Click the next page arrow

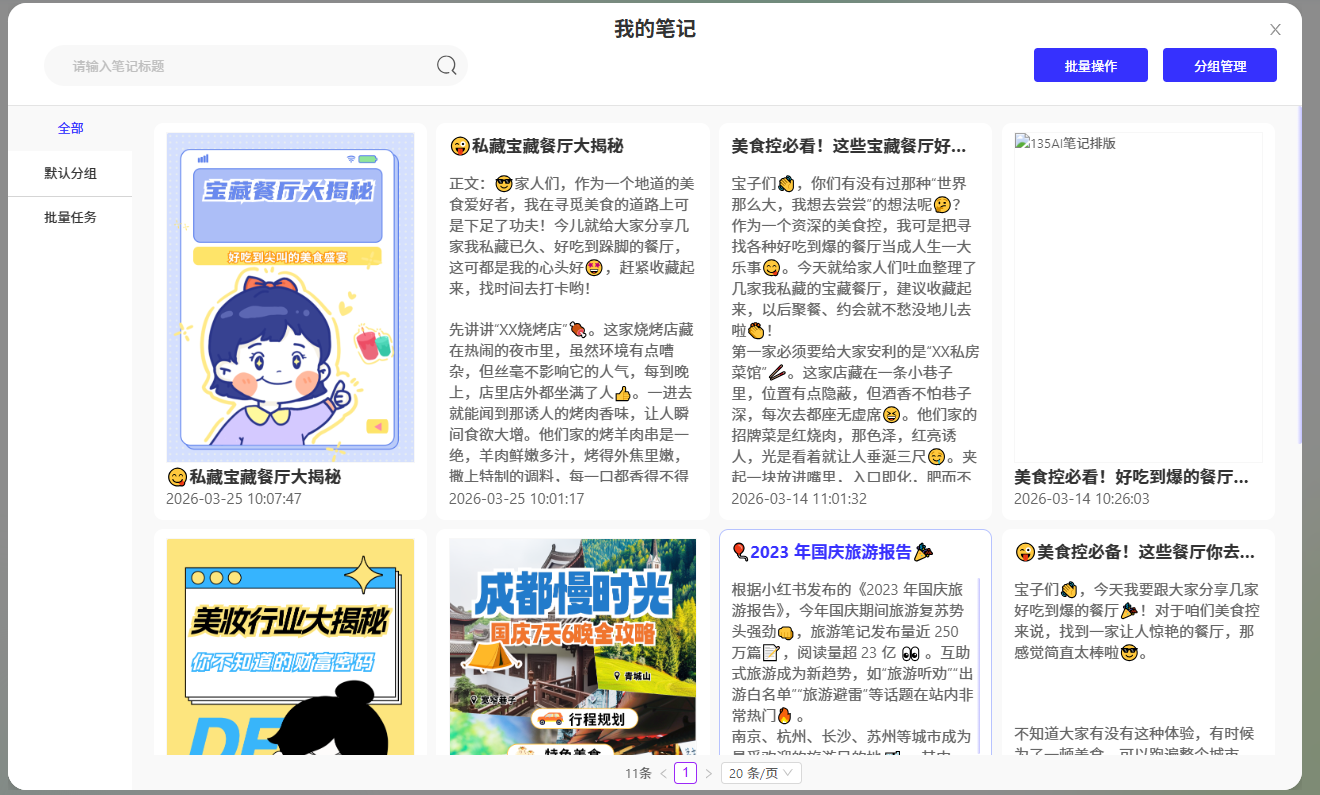point(708,773)
